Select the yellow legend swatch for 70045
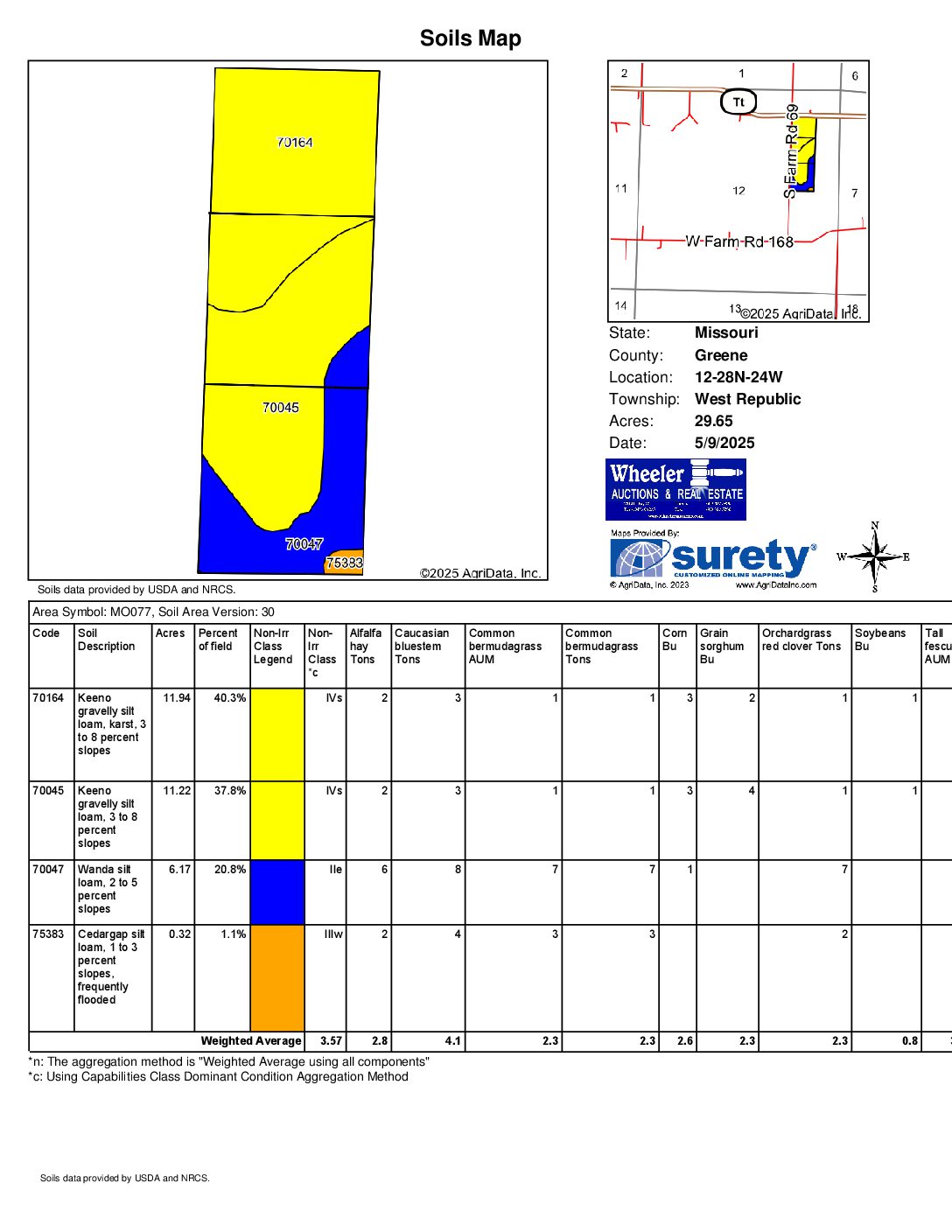The image size is (952, 1232). pos(277,821)
